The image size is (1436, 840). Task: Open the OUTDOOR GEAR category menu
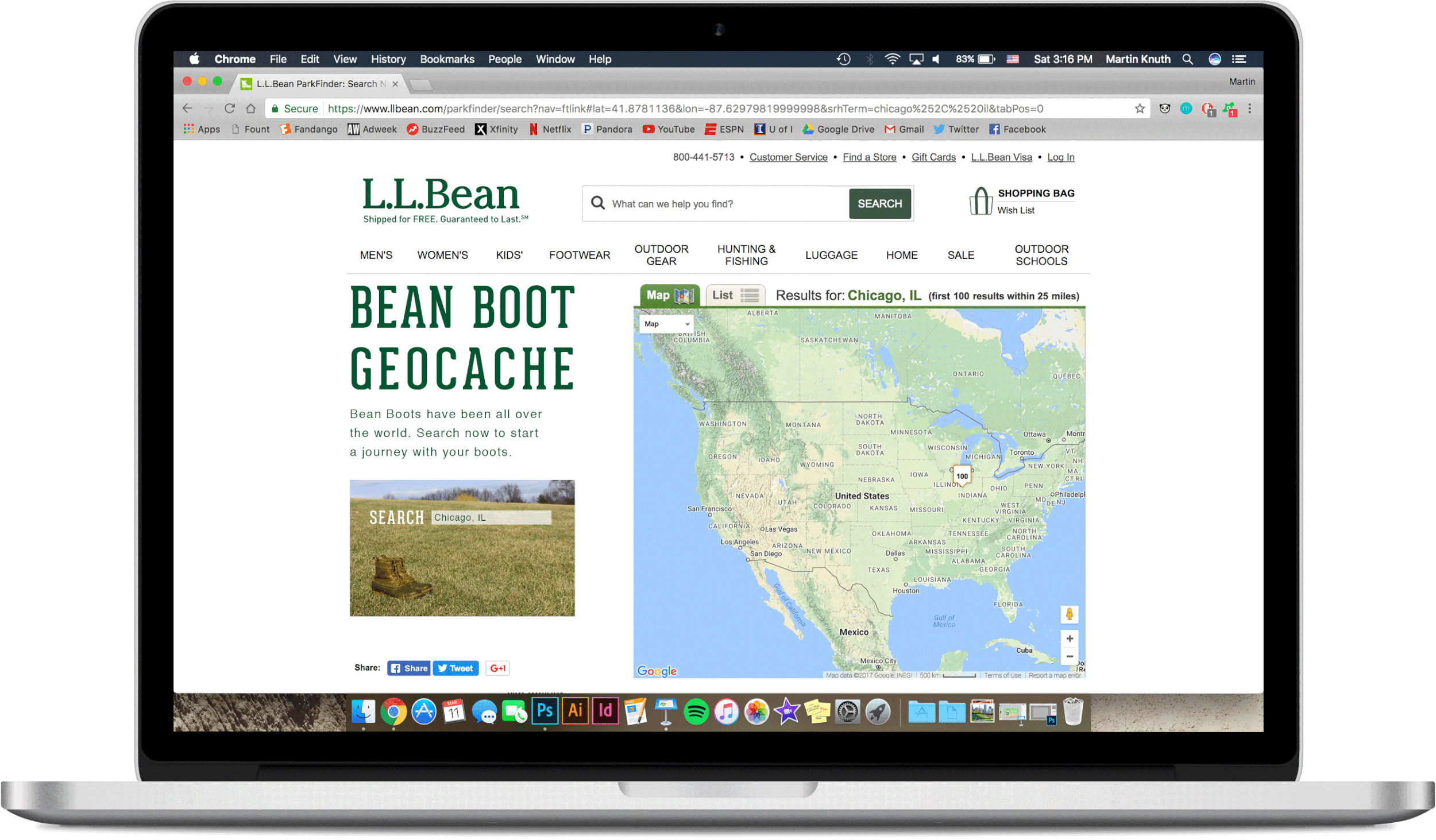click(x=661, y=255)
